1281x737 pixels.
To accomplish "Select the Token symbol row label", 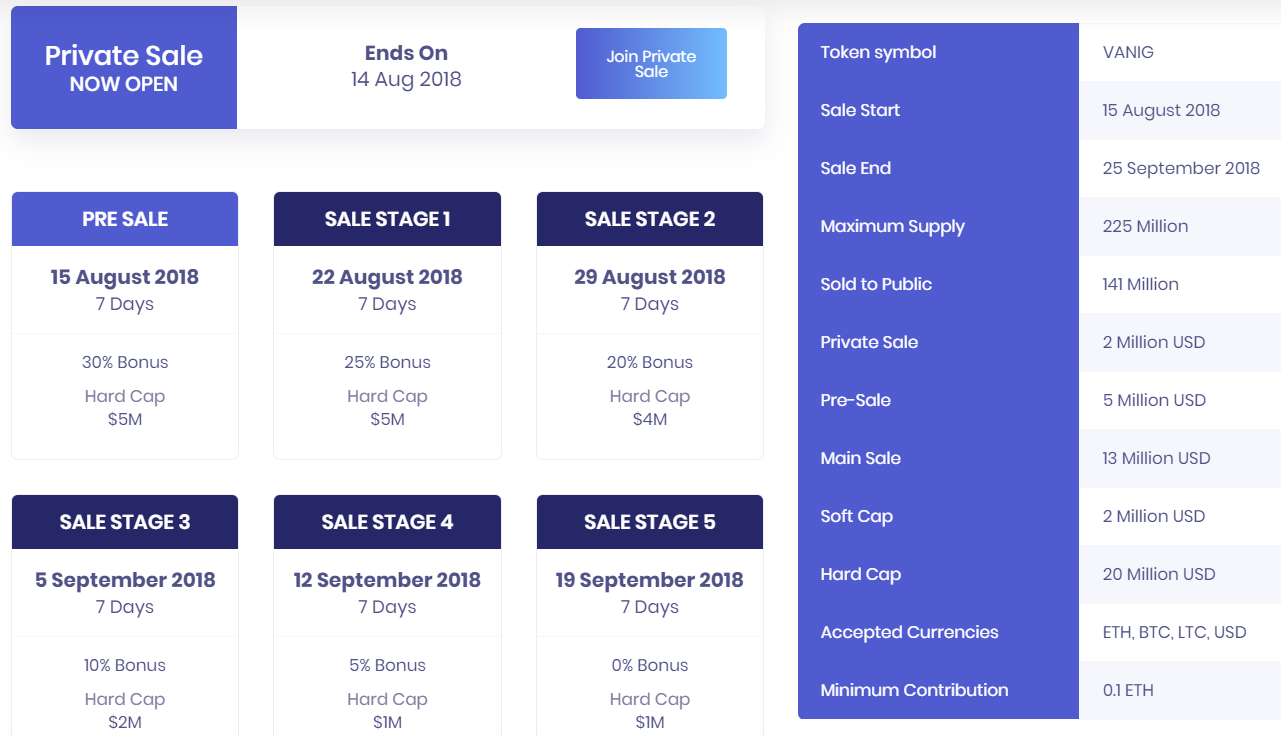I will click(x=878, y=52).
